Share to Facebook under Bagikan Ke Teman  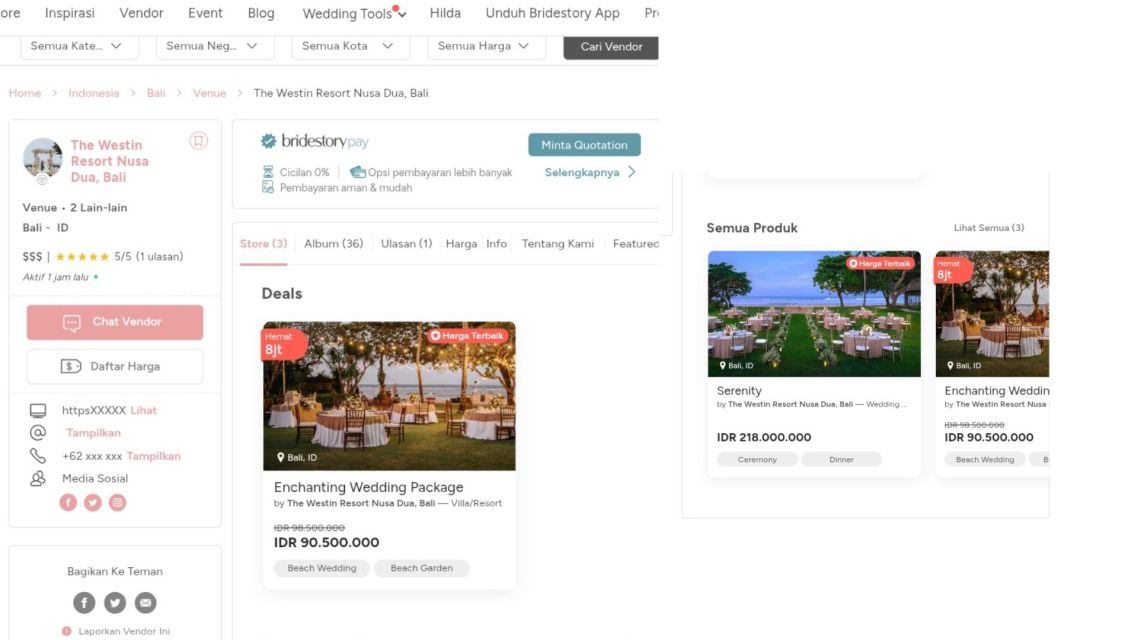click(84, 602)
